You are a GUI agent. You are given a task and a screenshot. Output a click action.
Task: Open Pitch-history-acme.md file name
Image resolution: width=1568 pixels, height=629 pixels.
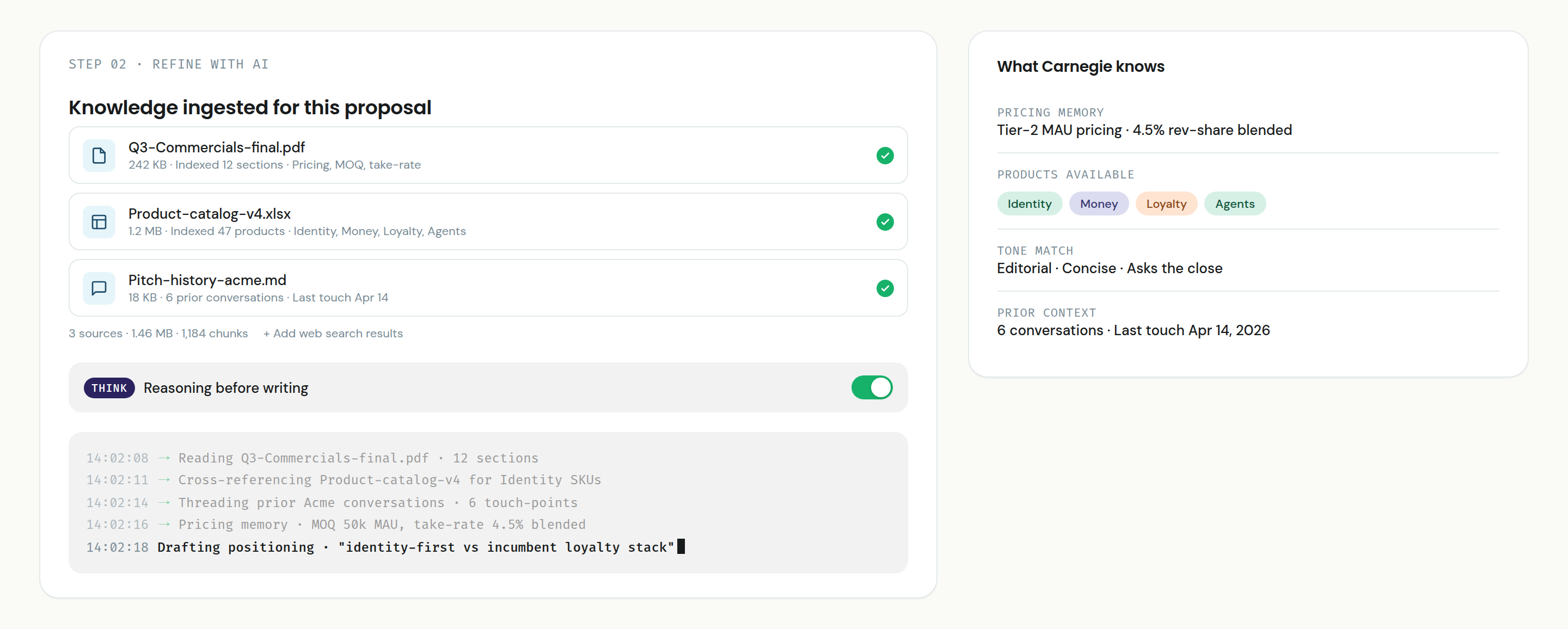pos(207,280)
